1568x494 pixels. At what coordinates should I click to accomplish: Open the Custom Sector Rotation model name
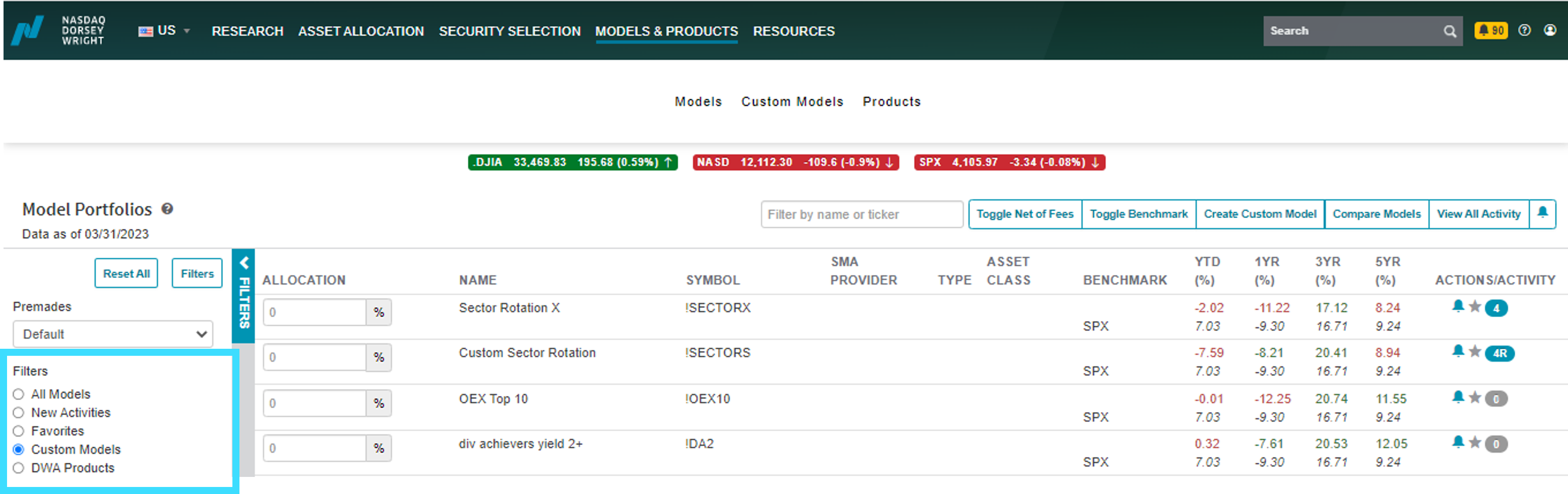pos(527,353)
